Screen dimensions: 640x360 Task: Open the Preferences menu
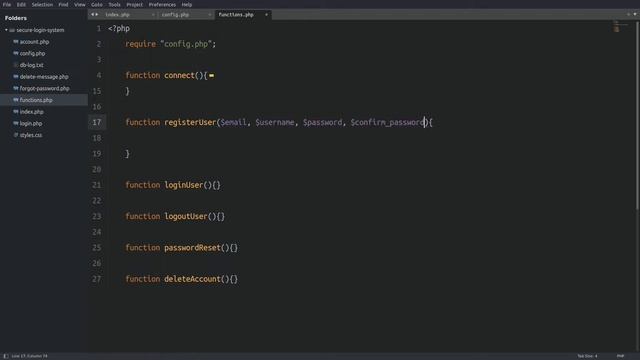[x=162, y=4]
